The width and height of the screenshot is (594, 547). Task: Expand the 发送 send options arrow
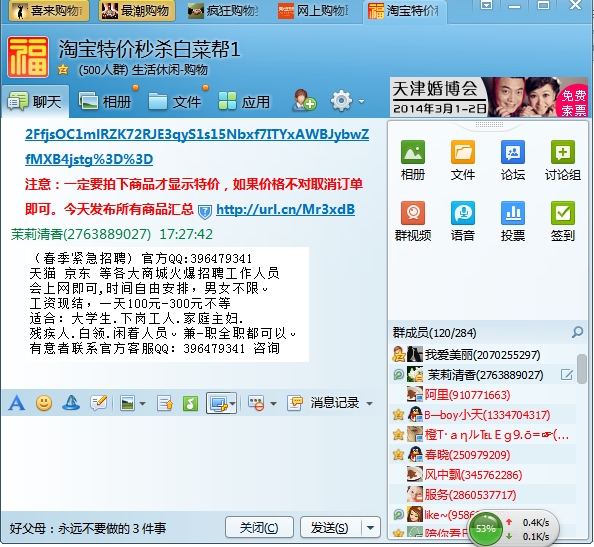[370, 527]
